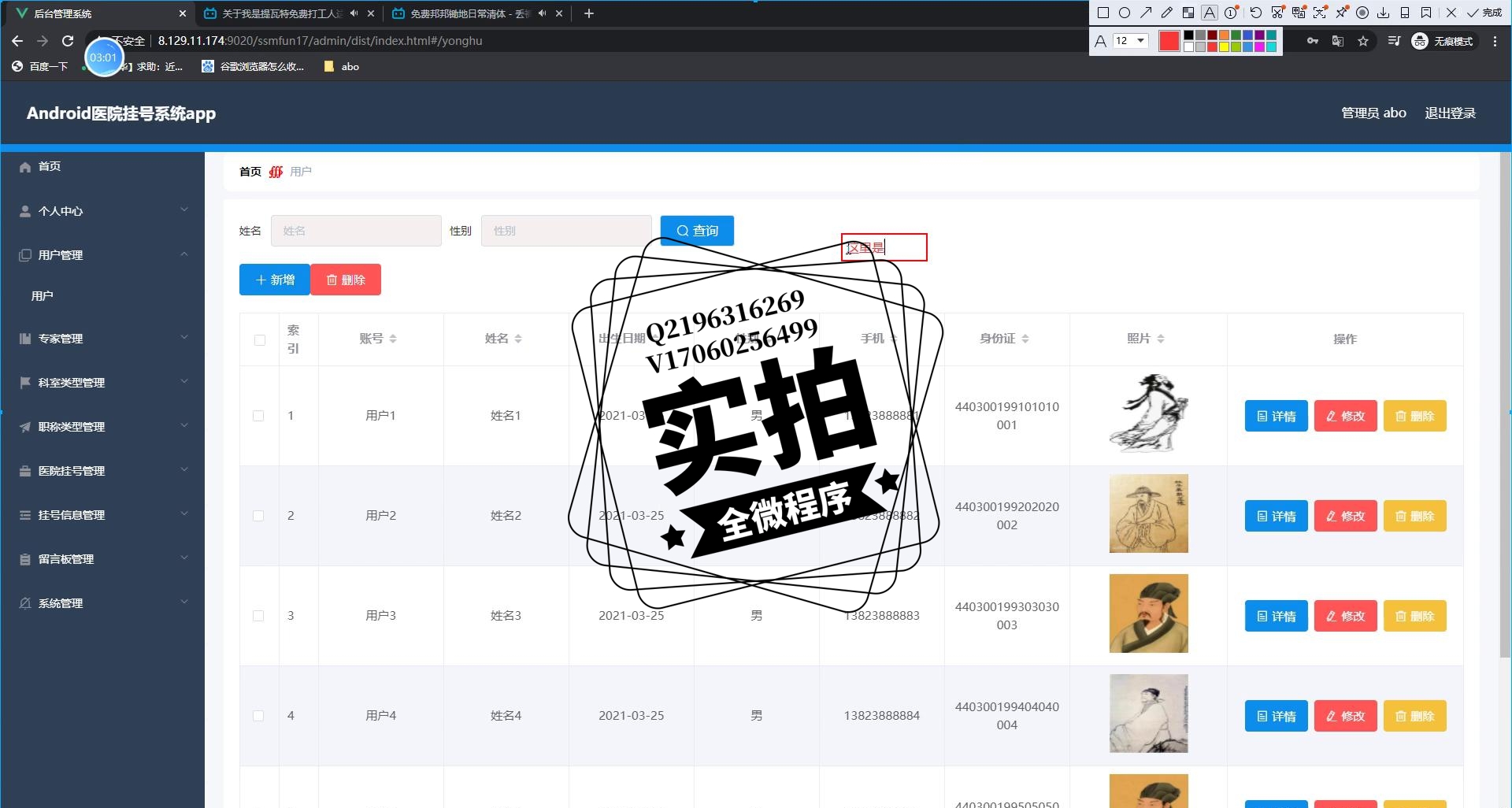Check the box for row 用户4

(258, 716)
